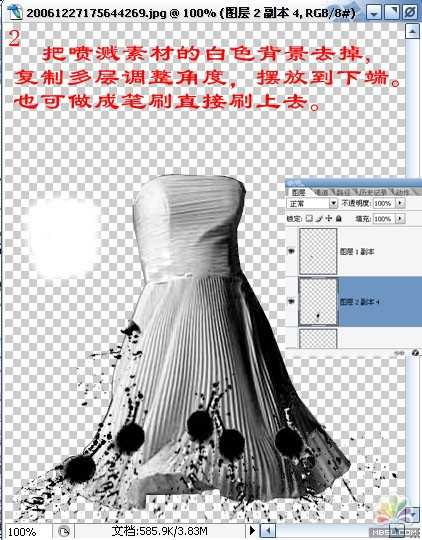Screen dimensions: 422x540
Task: Toggle lock all padlock icon
Action: tap(339, 218)
